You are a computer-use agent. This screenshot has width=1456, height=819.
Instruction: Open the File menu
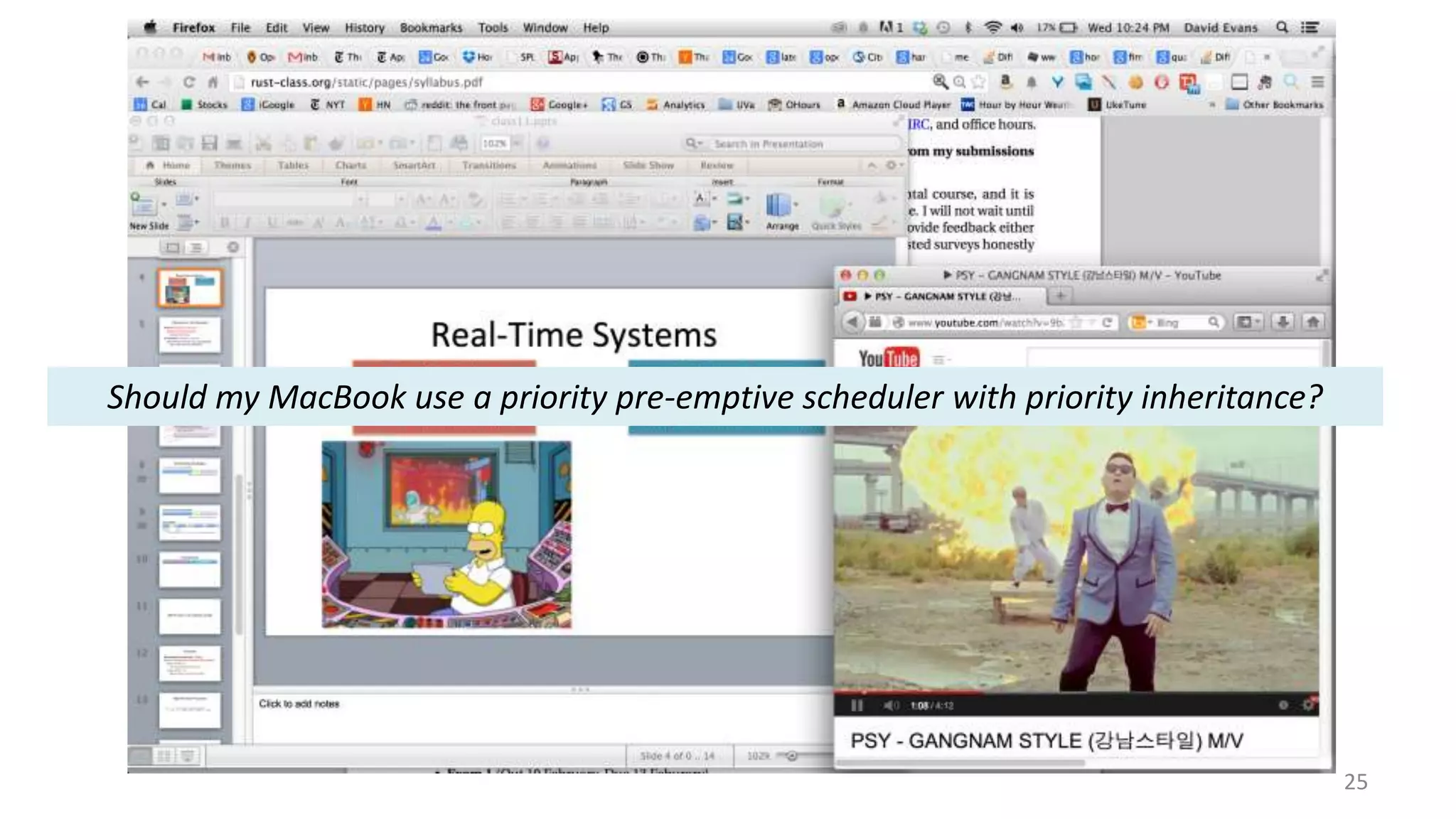pyautogui.click(x=240, y=28)
